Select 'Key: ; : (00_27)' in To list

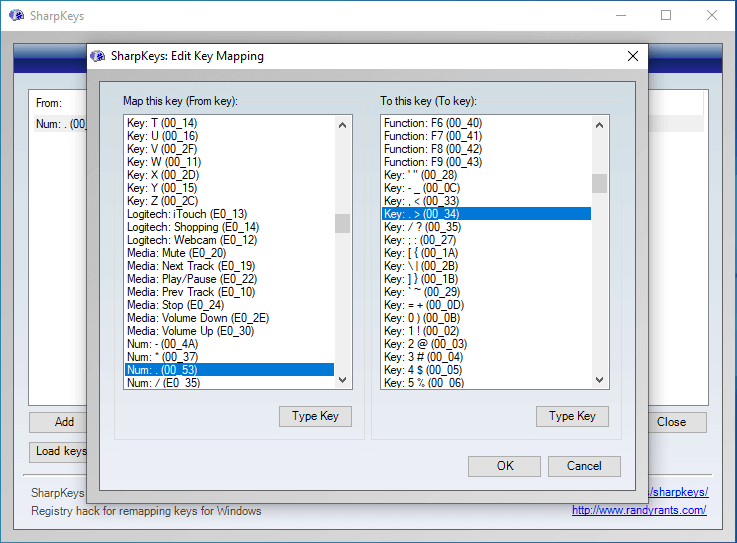486,240
